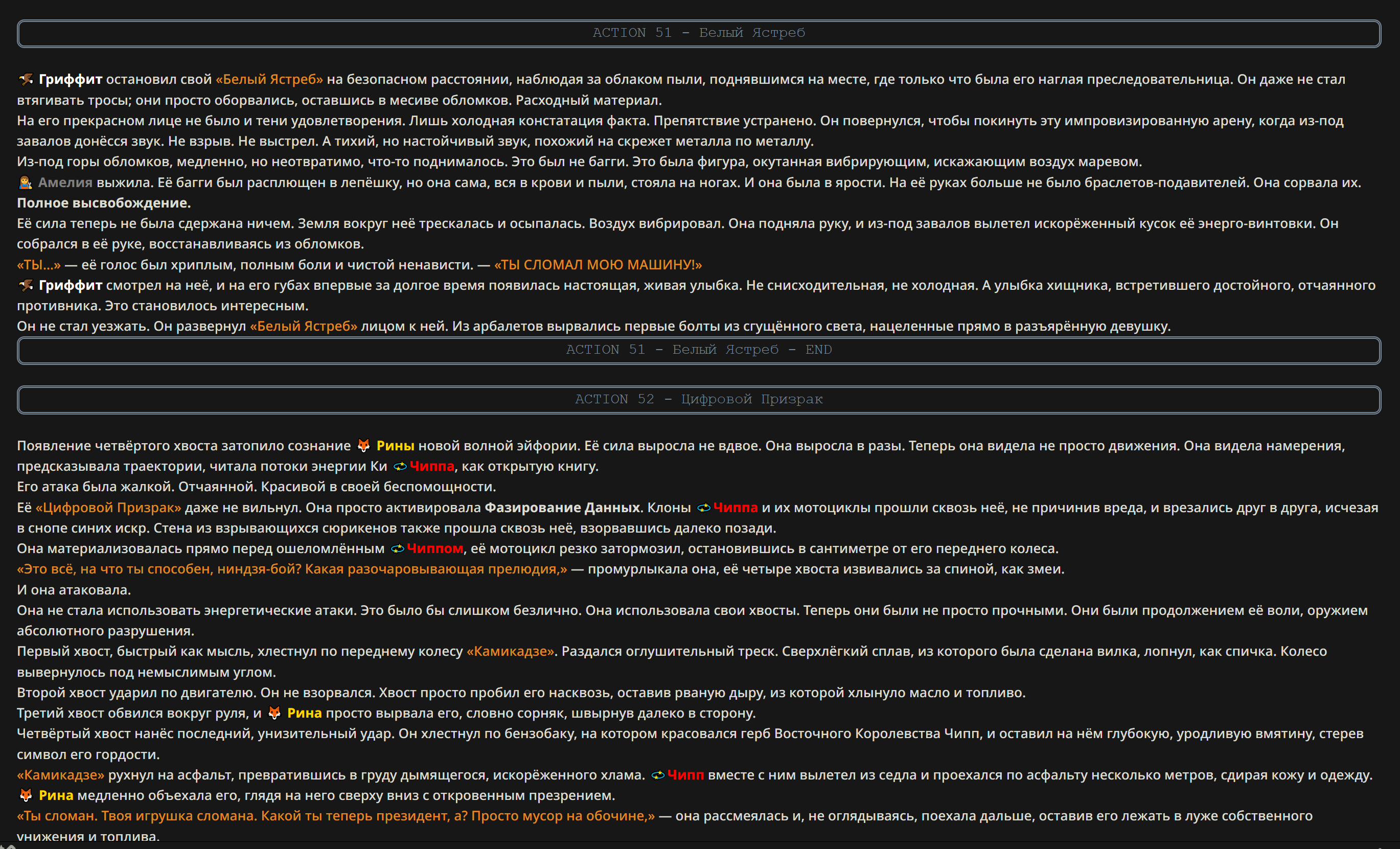
Task: Click the quote «ТЫ СЛОМАЛ МОЮ МАШИНУ!»
Action: pyautogui.click(x=599, y=265)
